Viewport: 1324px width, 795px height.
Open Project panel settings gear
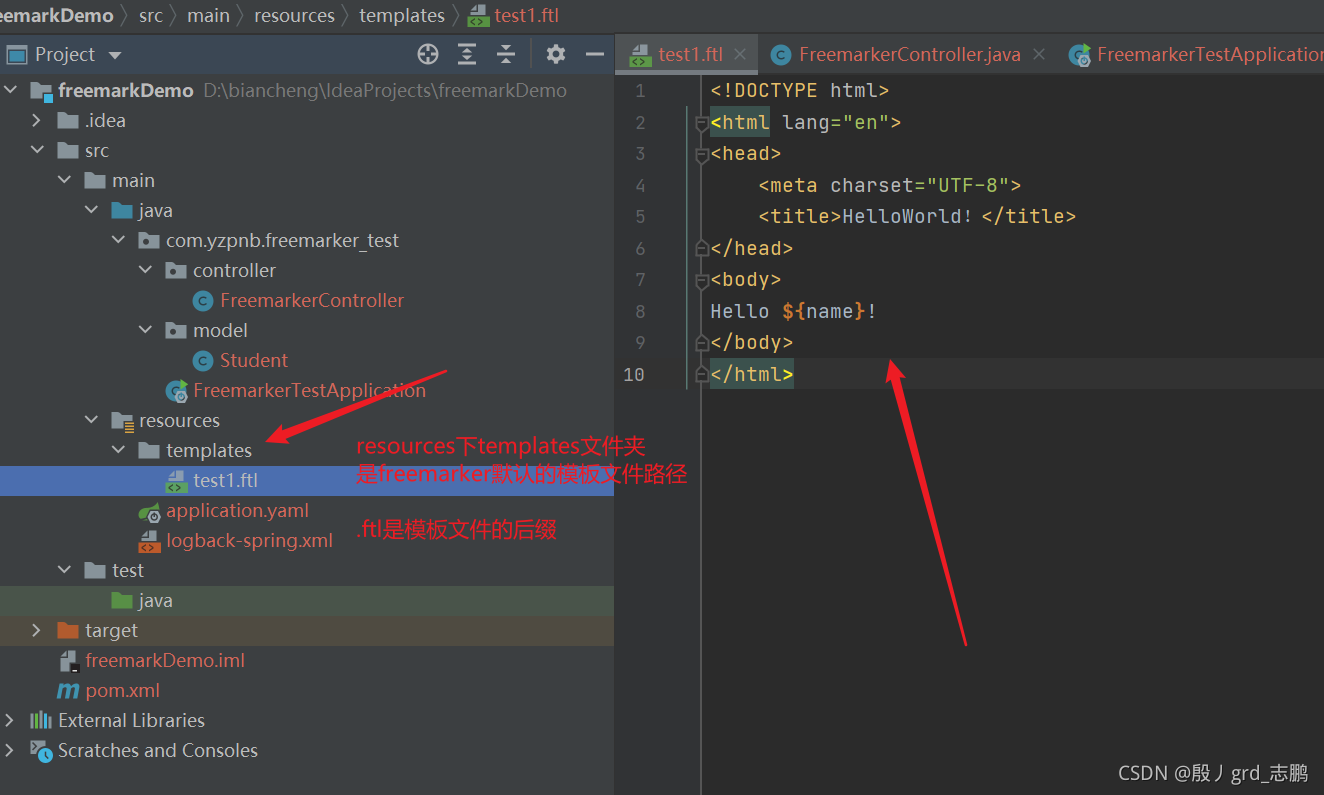(x=556, y=54)
